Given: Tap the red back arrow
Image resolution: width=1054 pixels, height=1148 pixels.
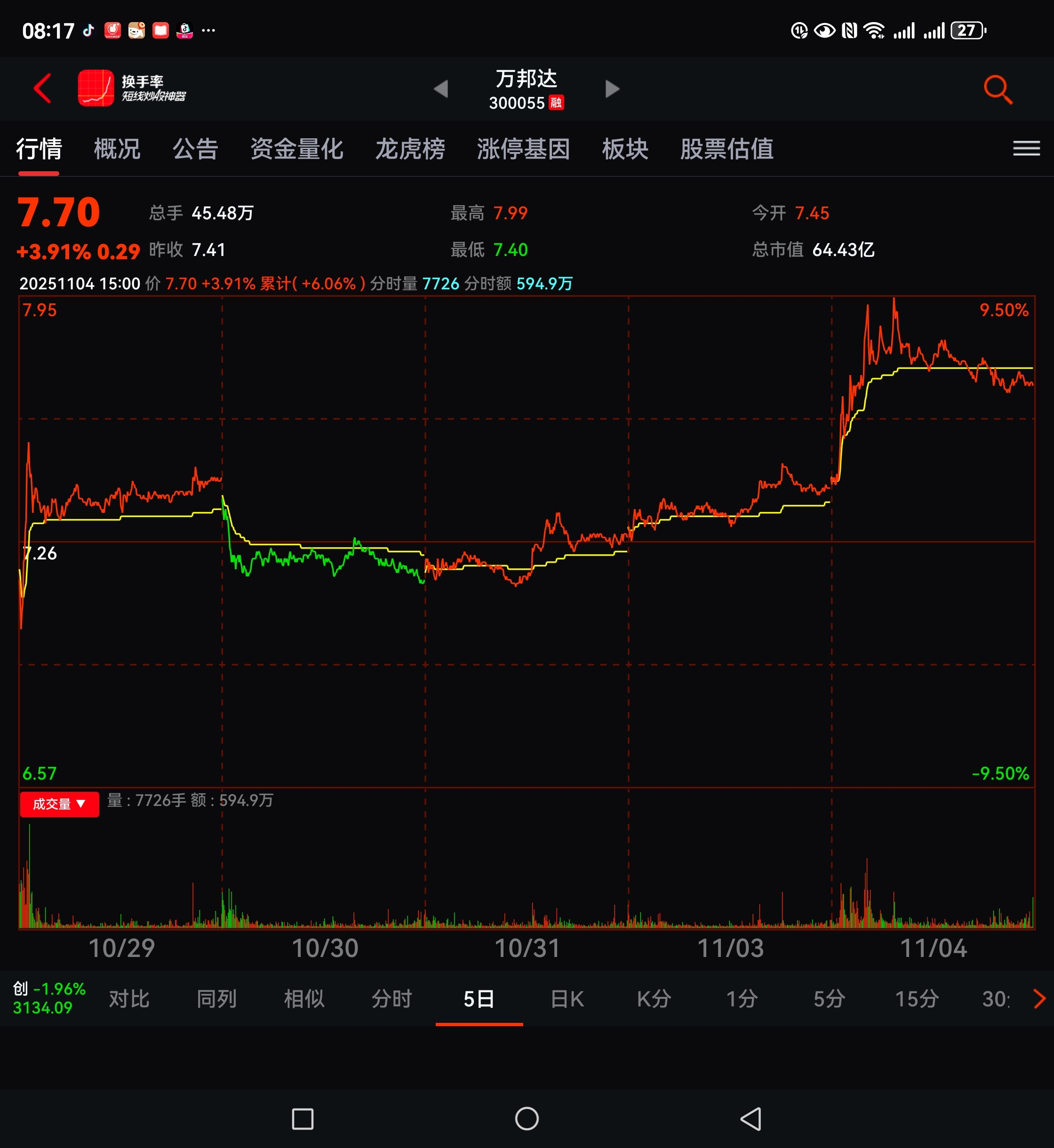Looking at the screenshot, I should click(x=42, y=88).
